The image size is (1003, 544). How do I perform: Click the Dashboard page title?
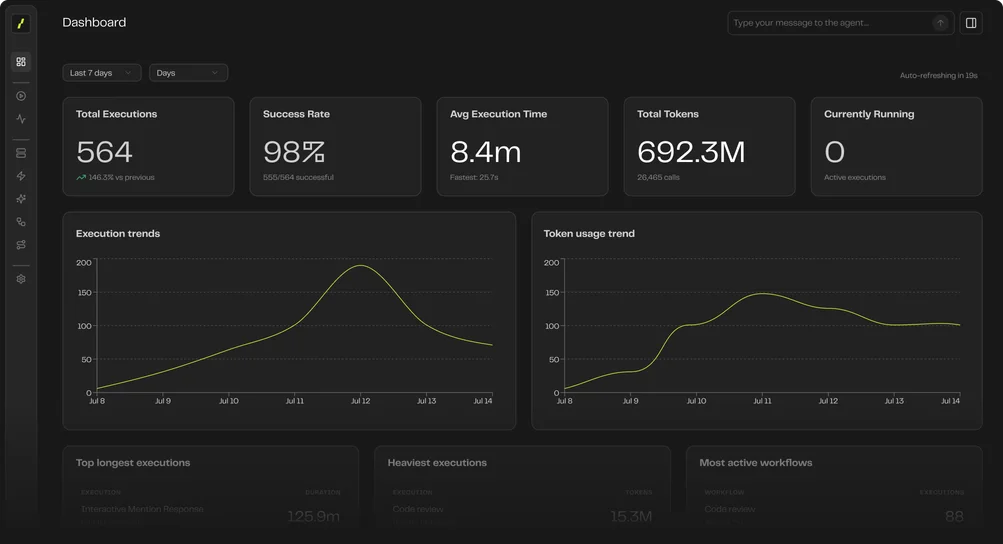(x=94, y=22)
